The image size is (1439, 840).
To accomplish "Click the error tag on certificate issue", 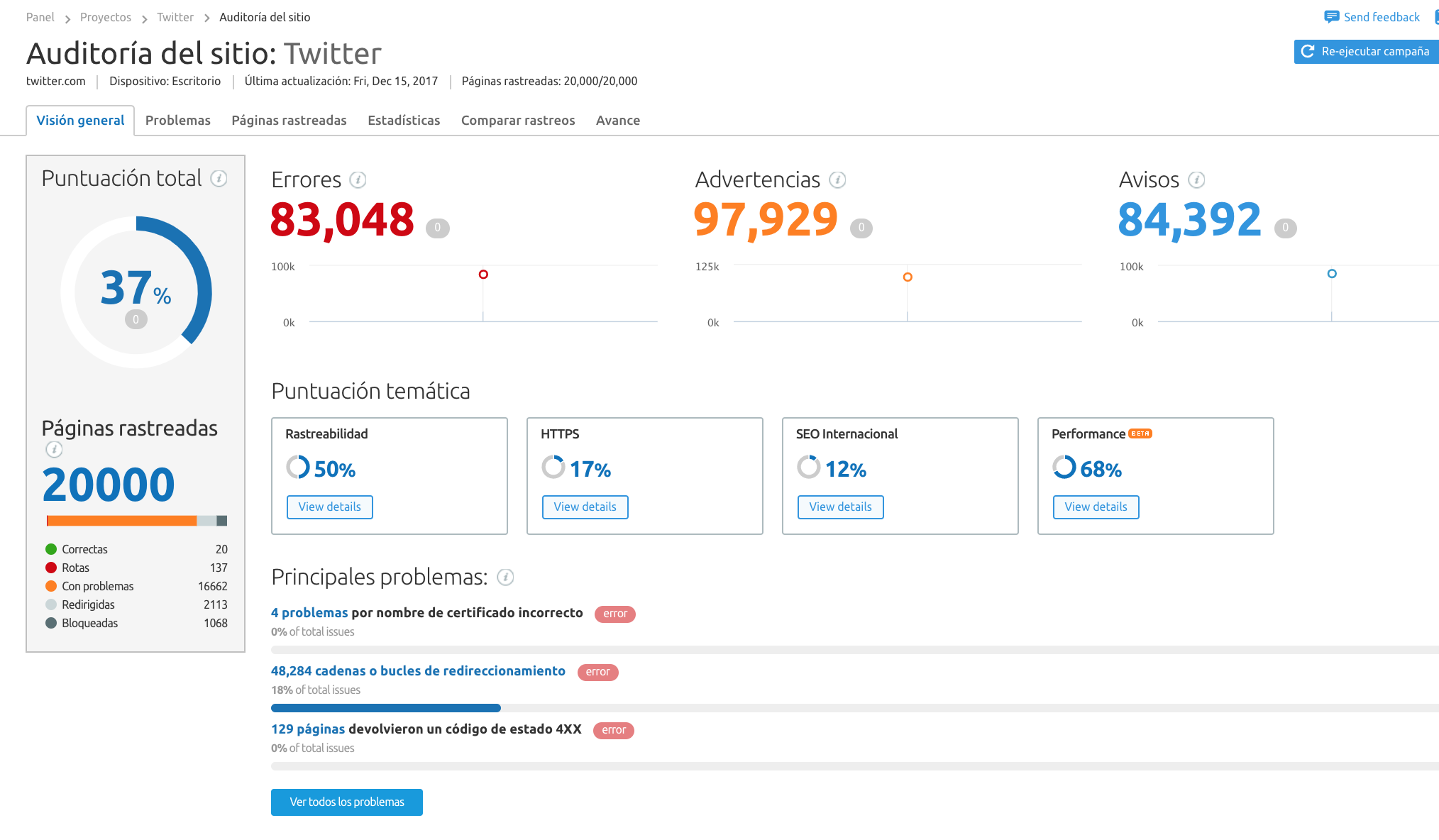I will coord(615,614).
